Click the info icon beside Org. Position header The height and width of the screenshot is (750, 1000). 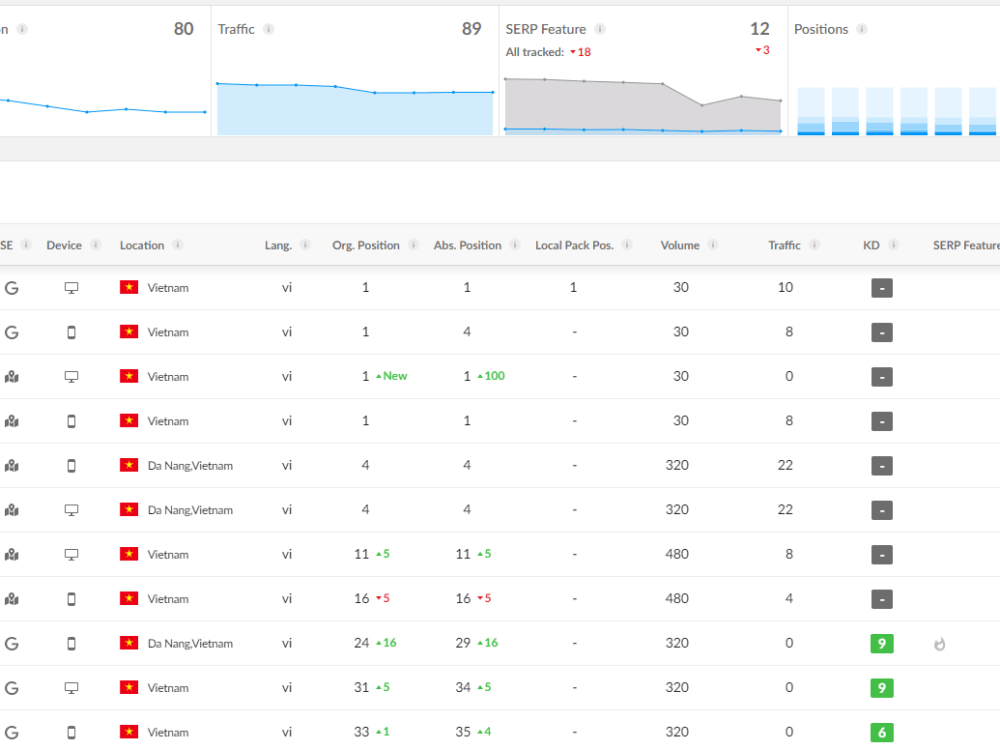[x=413, y=245]
